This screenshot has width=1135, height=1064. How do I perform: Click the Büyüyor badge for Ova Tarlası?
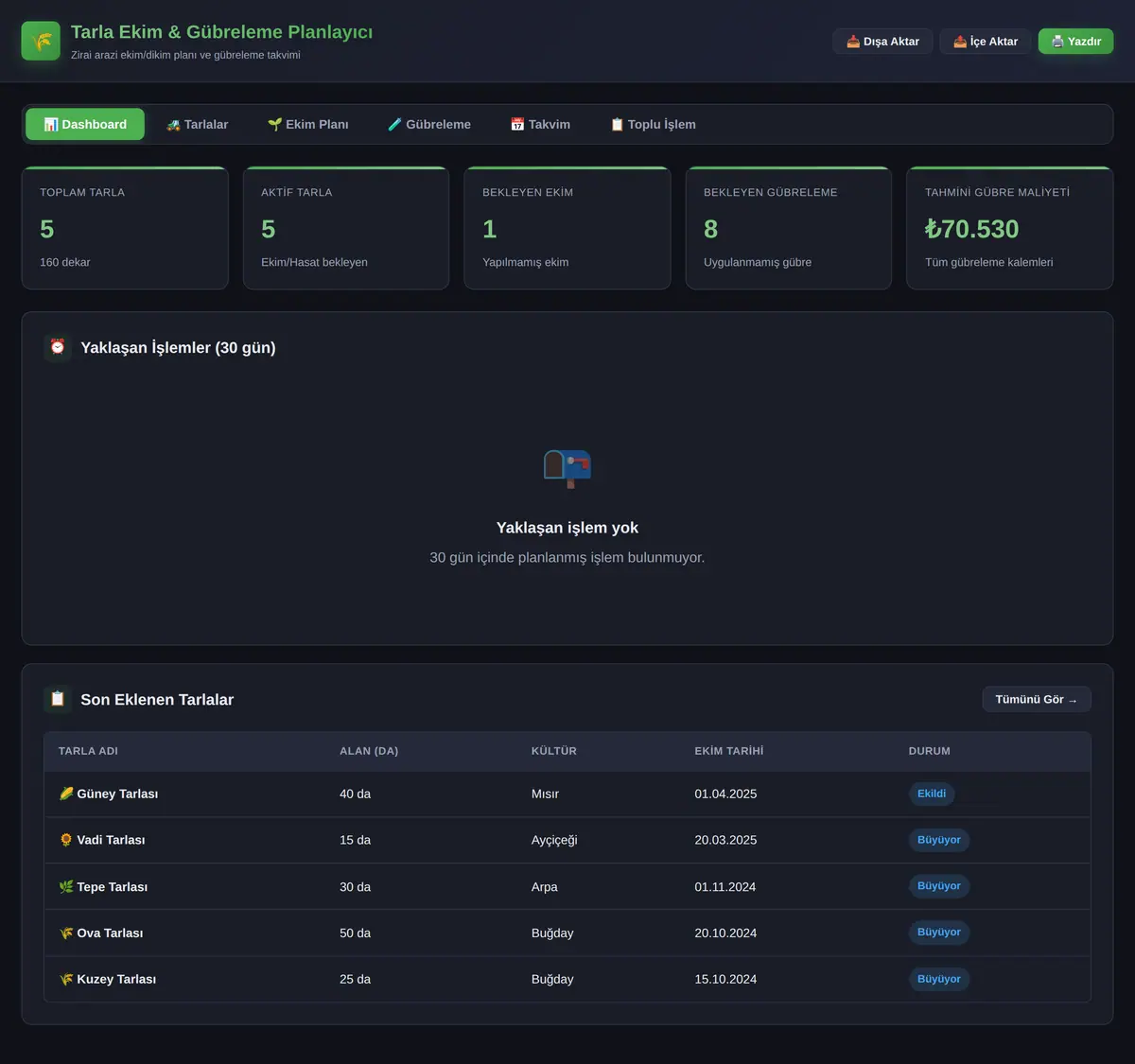(x=939, y=933)
